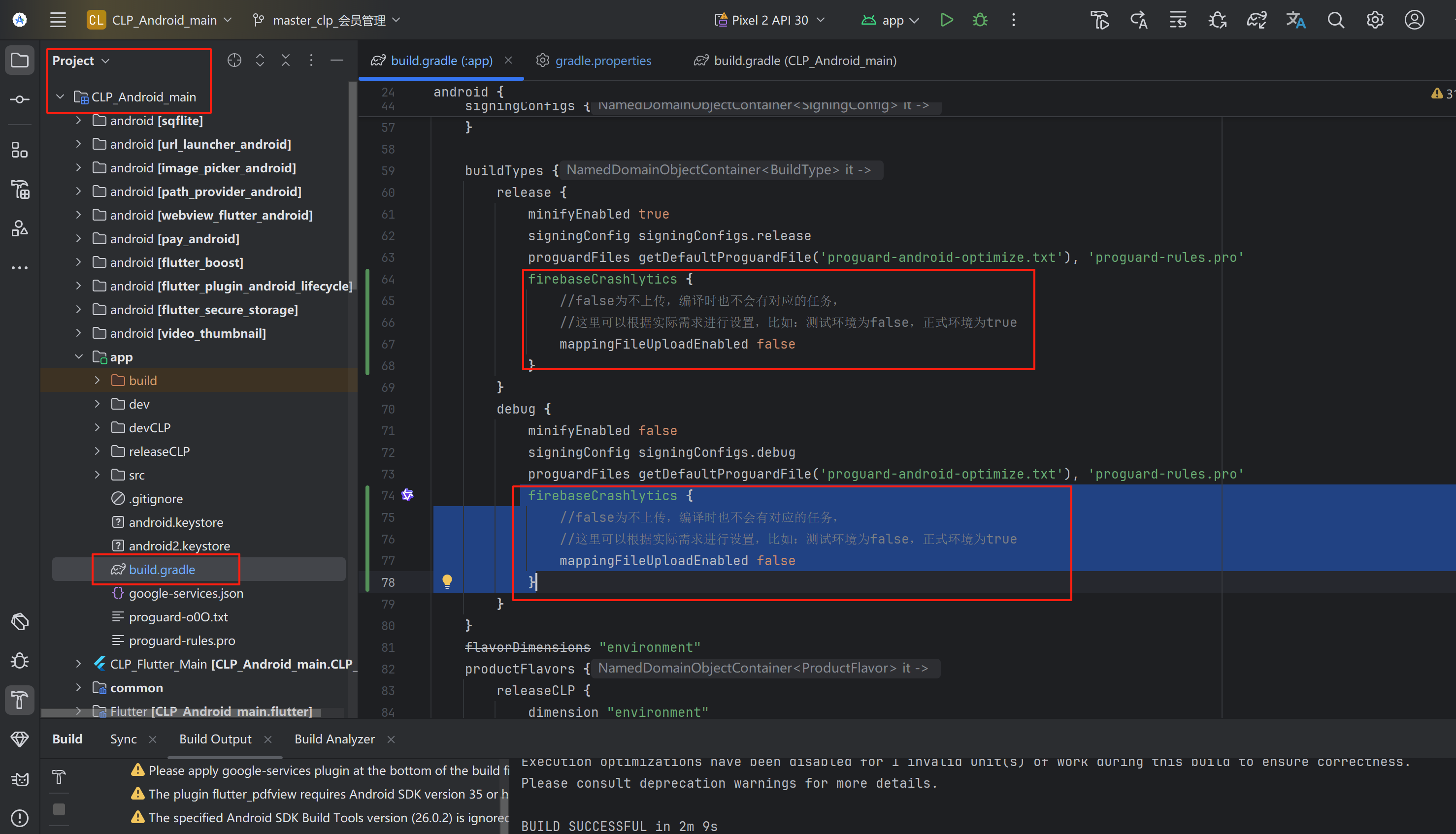This screenshot has width=1456, height=834.
Task: Open Search Everywhere magnifier icon
Action: click(x=1336, y=19)
